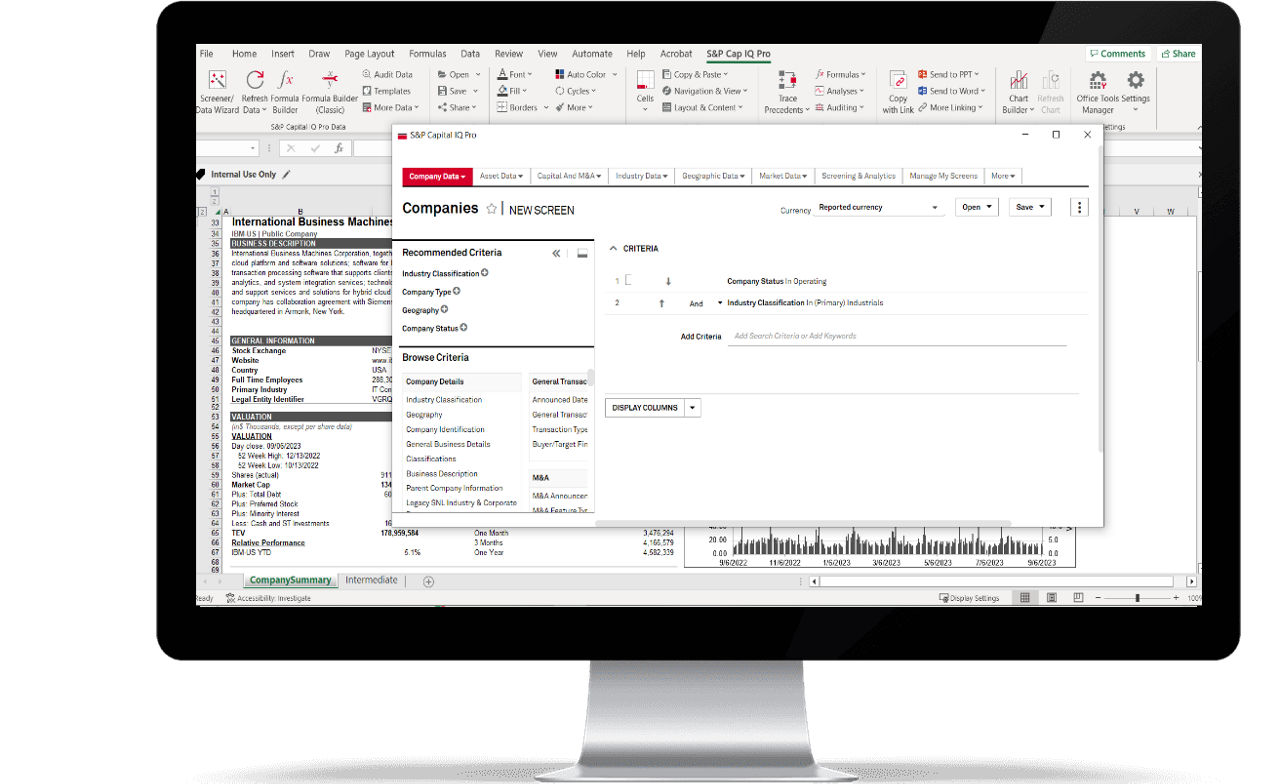Add Company Type using its plus icon

[x=457, y=291]
